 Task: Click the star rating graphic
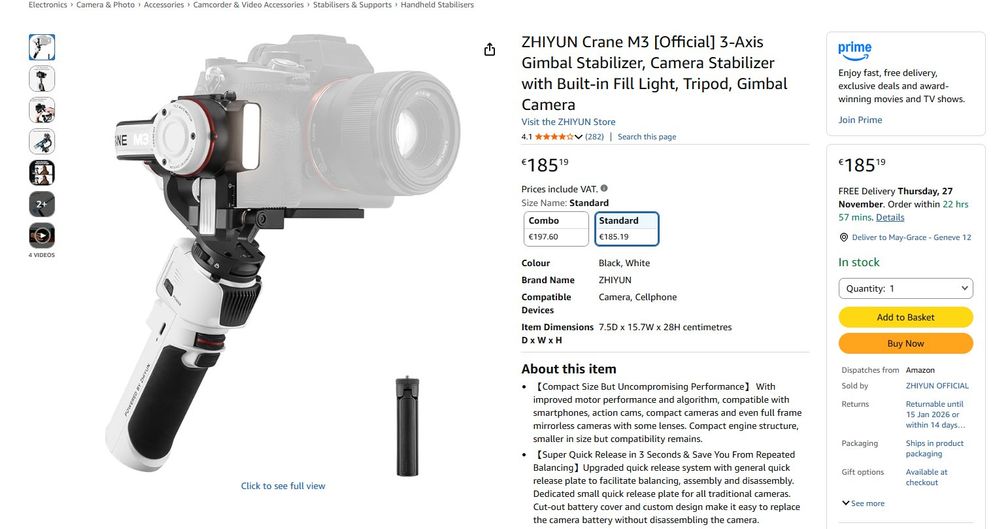pos(554,137)
